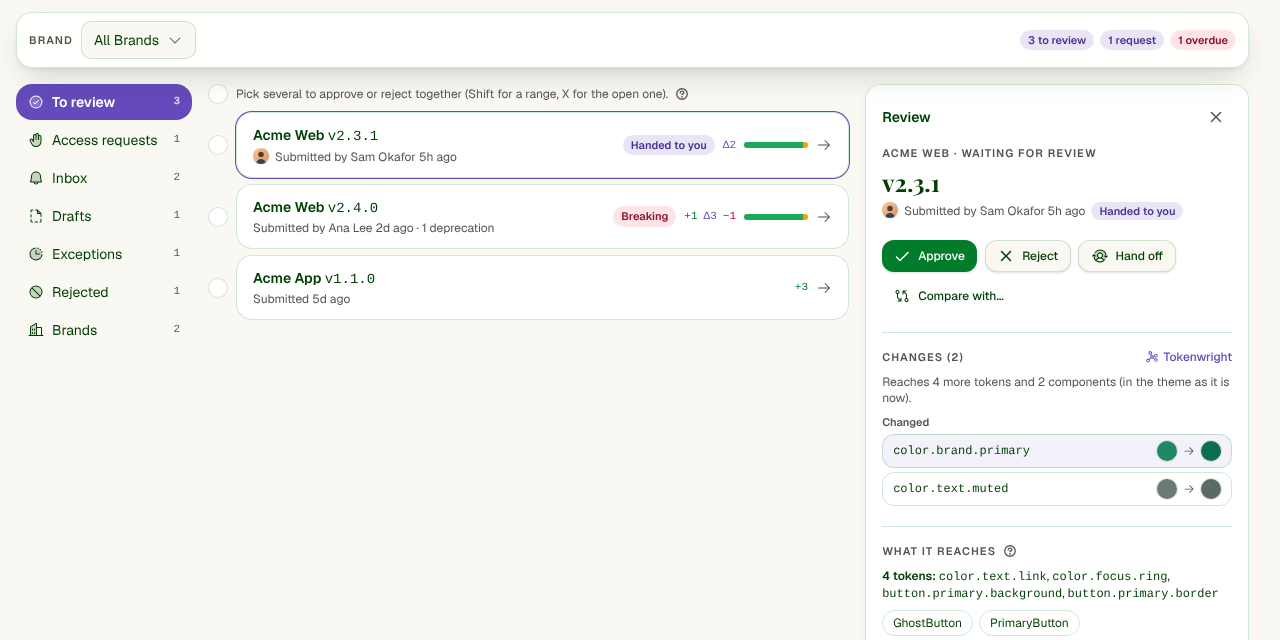The image size is (1280, 640).
Task: Click the Approve checkmark icon
Action: 902,256
